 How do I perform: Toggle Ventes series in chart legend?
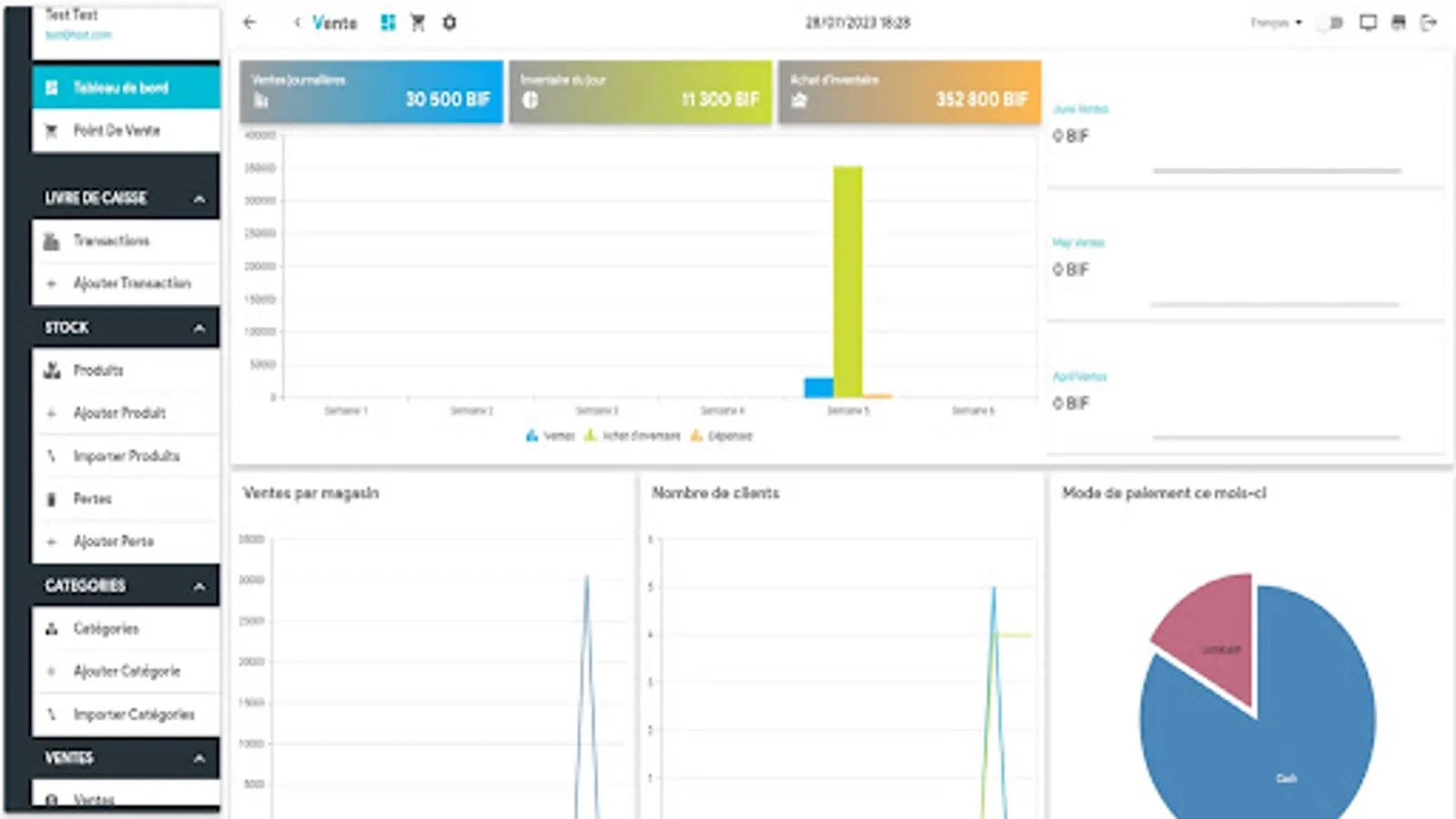pos(551,436)
